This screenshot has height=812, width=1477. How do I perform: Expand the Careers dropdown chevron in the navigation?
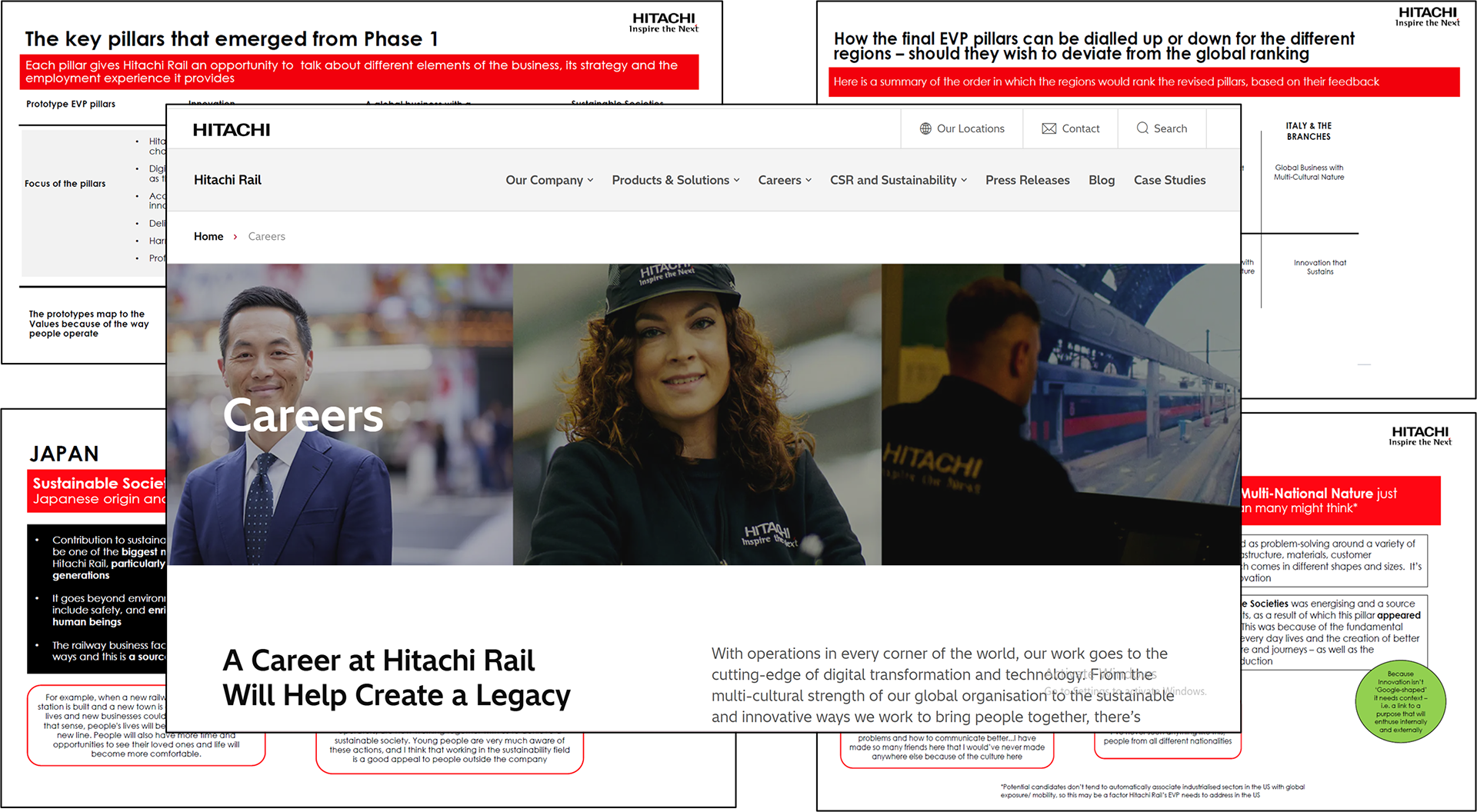coord(809,181)
